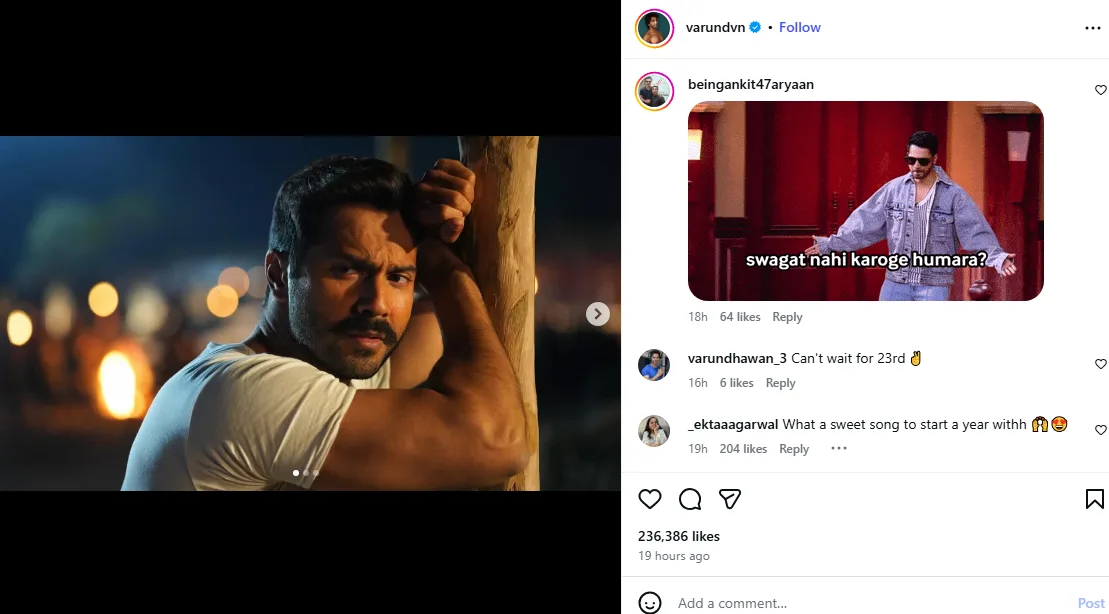Share post via paper plane icon
Screen dimensions: 1109x614
point(730,499)
